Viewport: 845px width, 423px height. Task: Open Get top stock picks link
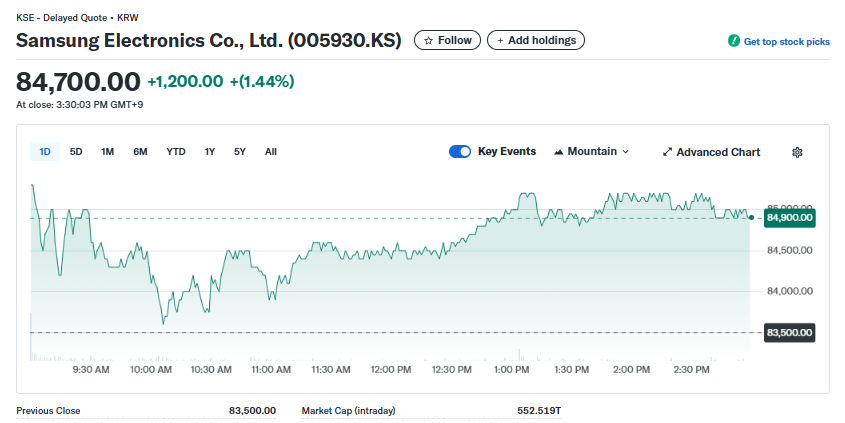click(786, 41)
